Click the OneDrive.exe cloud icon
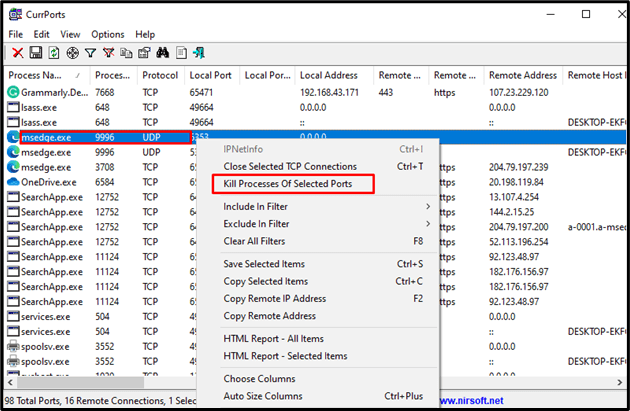The image size is (630, 411). (13, 182)
